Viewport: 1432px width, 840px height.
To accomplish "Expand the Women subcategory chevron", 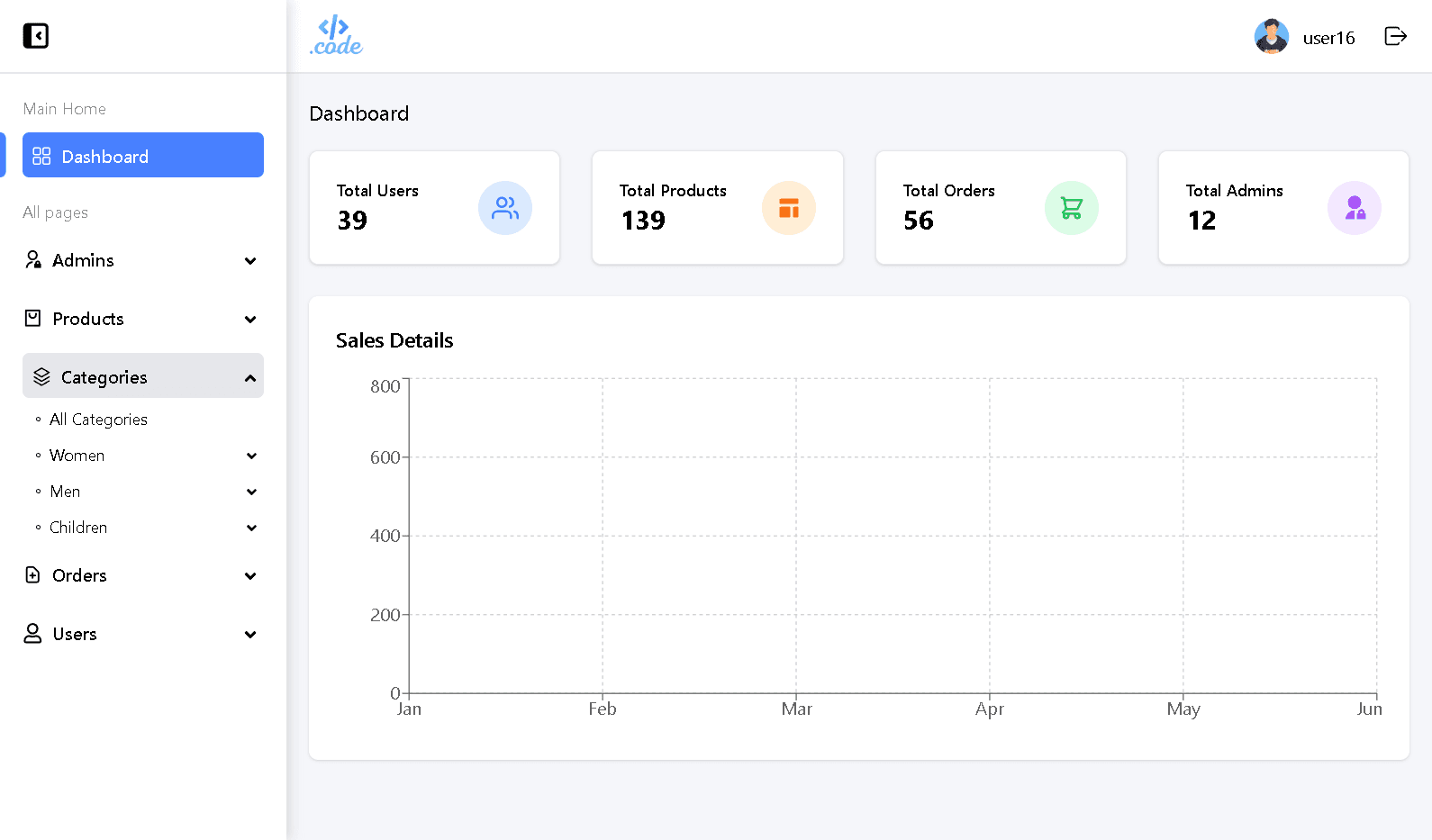I will pyautogui.click(x=251, y=456).
